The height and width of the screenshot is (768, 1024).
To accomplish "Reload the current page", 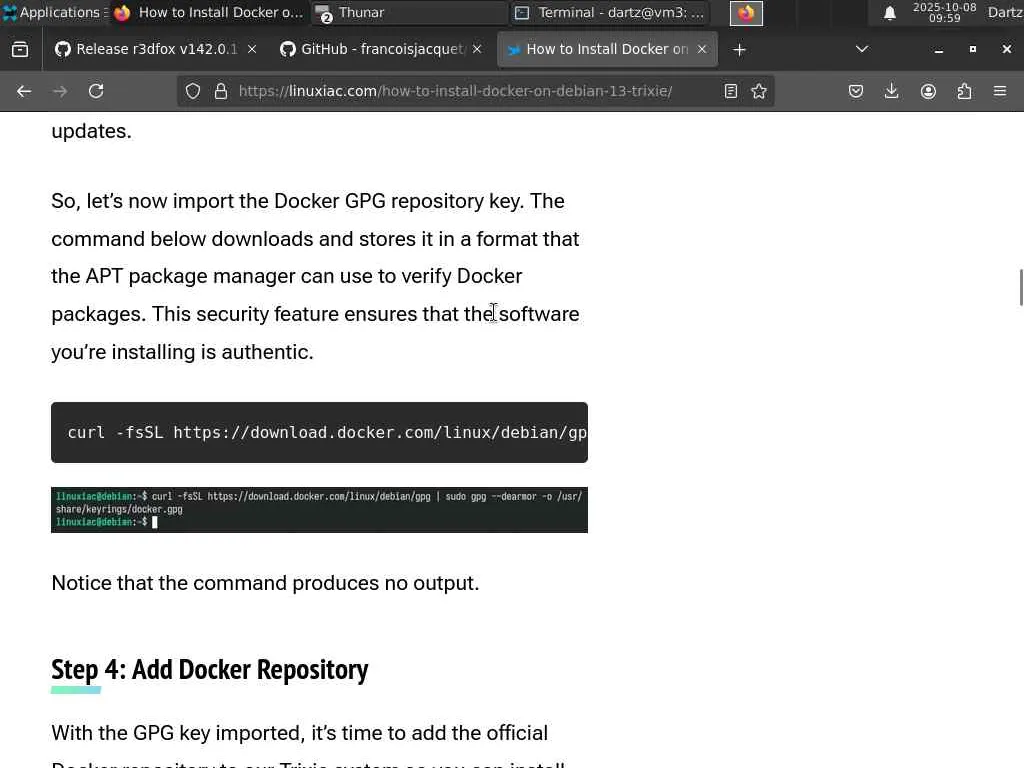I will (x=96, y=91).
